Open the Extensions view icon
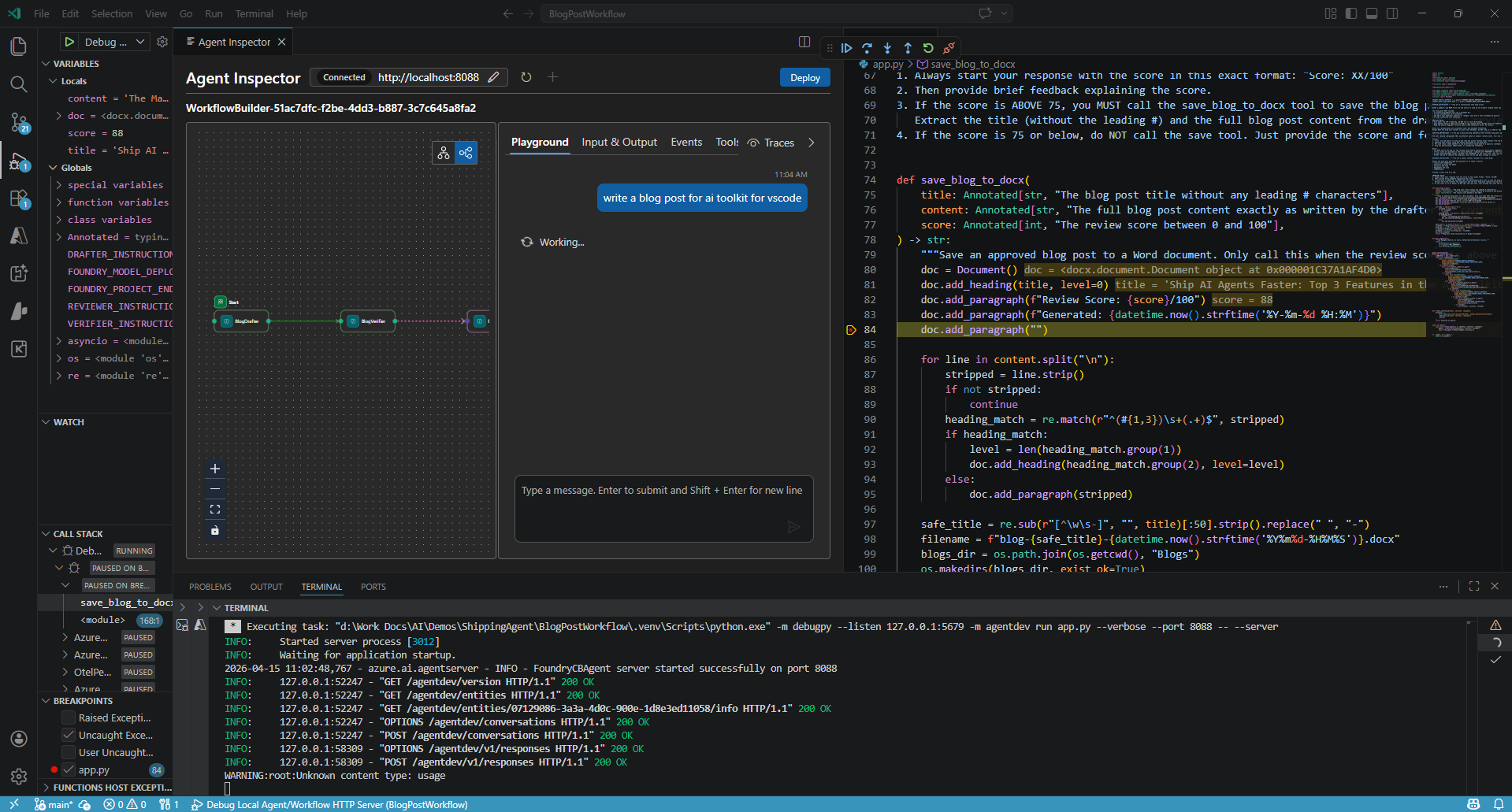 (18, 198)
